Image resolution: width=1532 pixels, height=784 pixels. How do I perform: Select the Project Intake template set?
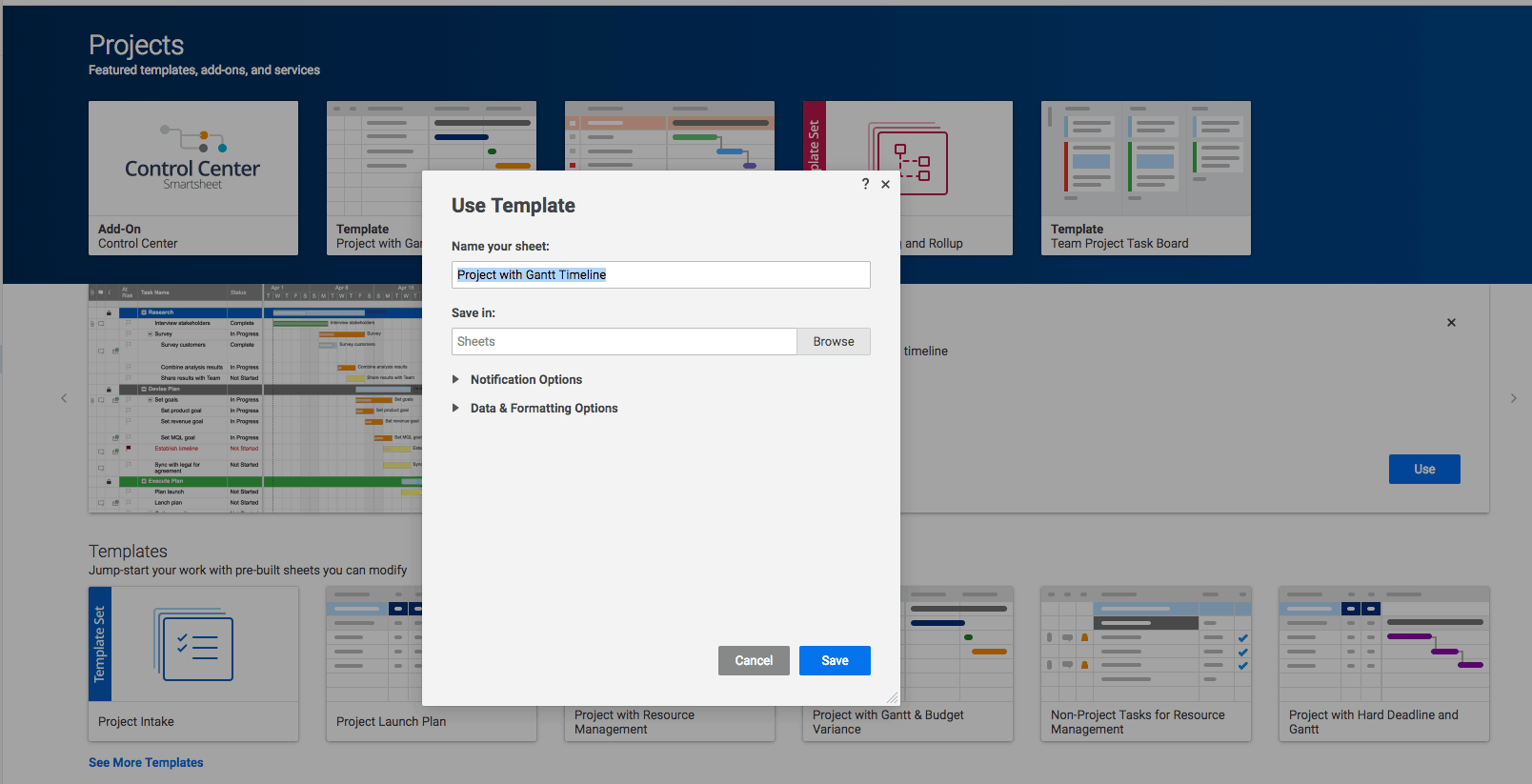[193, 663]
